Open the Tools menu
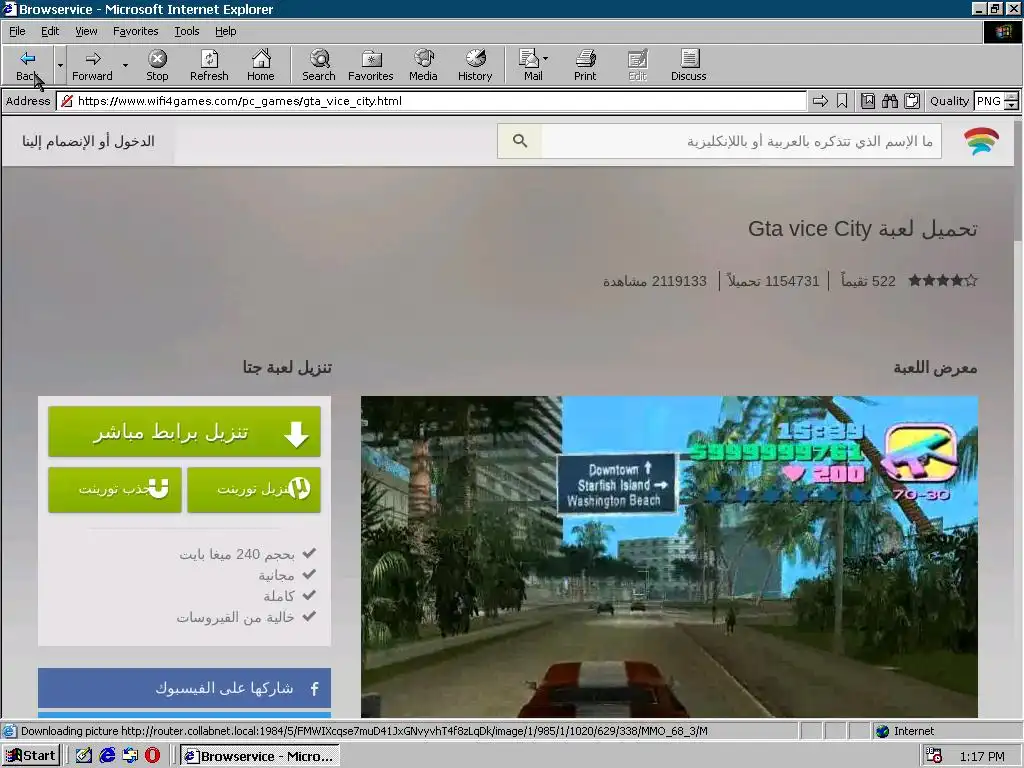The image size is (1024, 768). pos(186,31)
